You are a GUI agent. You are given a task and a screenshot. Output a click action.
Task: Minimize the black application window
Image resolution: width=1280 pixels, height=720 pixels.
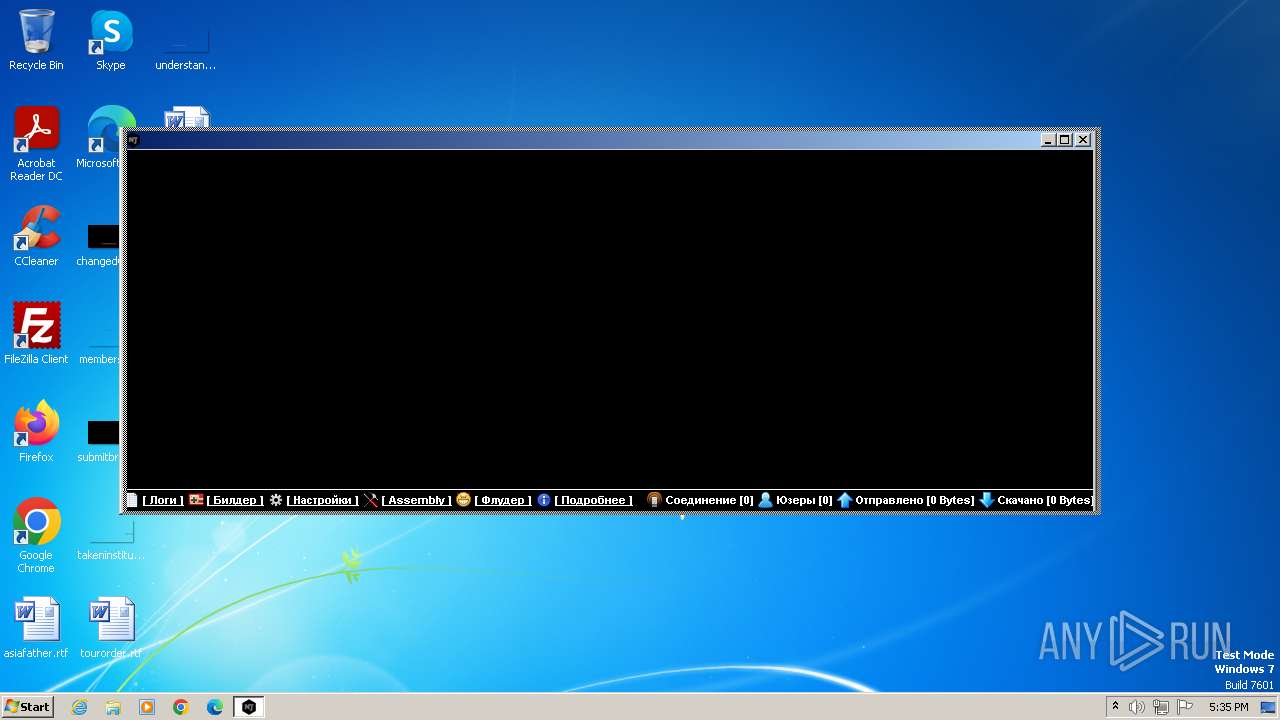(1048, 140)
